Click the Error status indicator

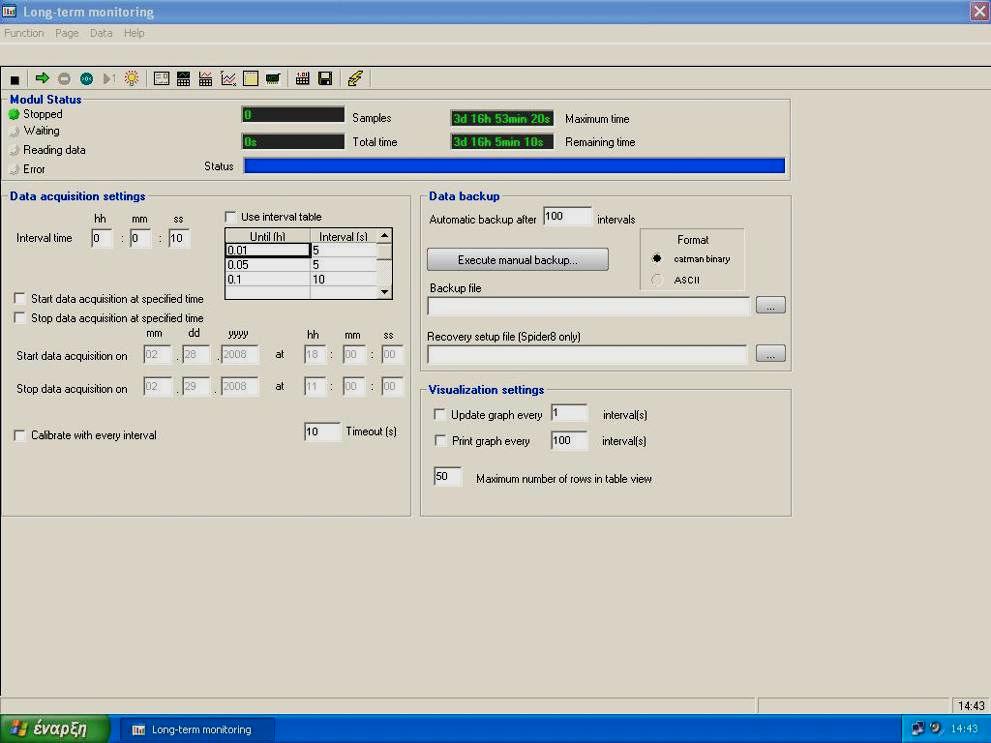point(14,169)
